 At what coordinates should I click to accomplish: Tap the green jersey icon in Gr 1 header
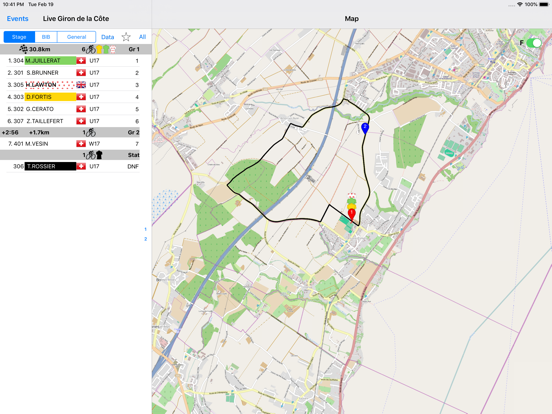pyautogui.click(x=106, y=49)
